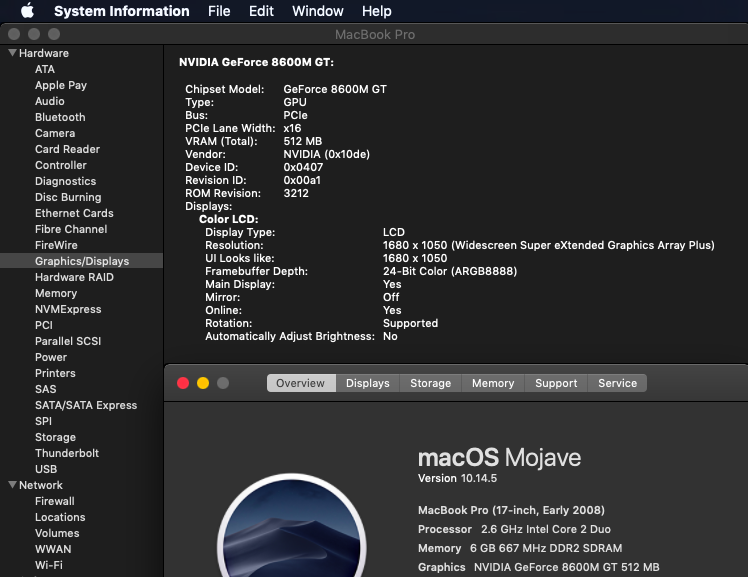Select FireWire in the sidebar
The width and height of the screenshot is (748, 577).
coord(56,245)
